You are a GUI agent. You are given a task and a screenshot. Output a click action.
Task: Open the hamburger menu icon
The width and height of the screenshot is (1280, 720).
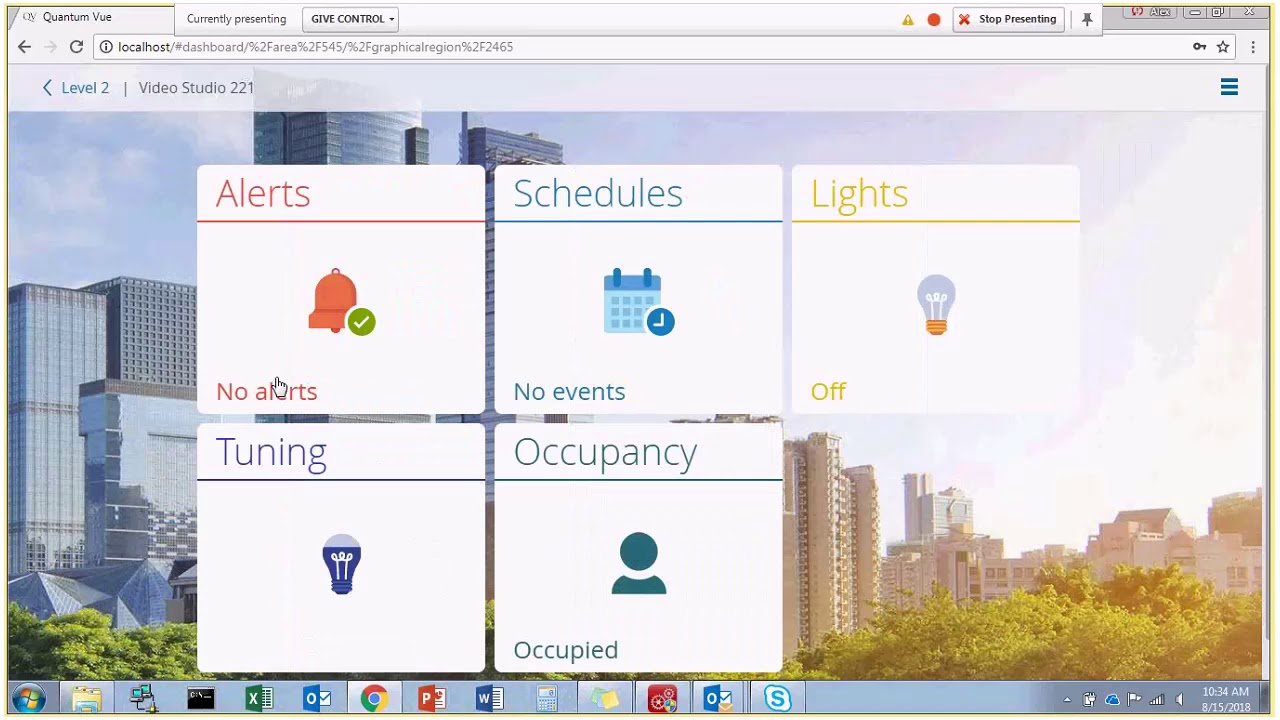click(x=1229, y=87)
